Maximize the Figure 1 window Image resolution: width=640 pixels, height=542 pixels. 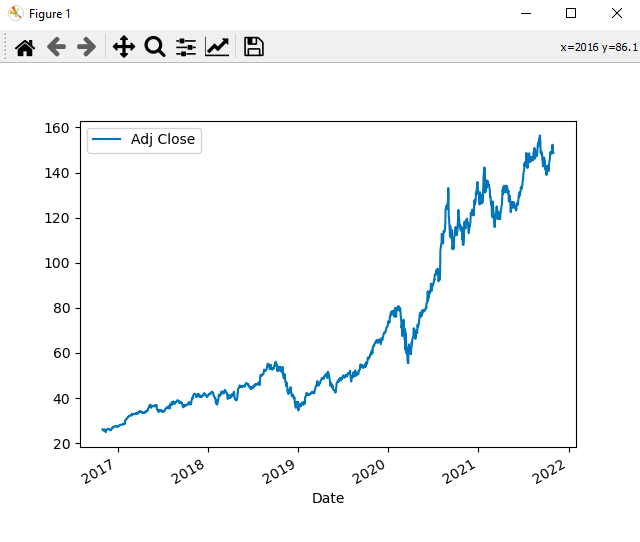coord(571,13)
